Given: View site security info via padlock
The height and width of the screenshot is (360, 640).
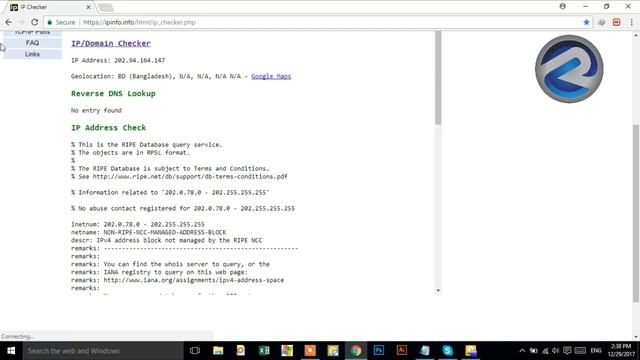Looking at the screenshot, I should pos(50,22).
